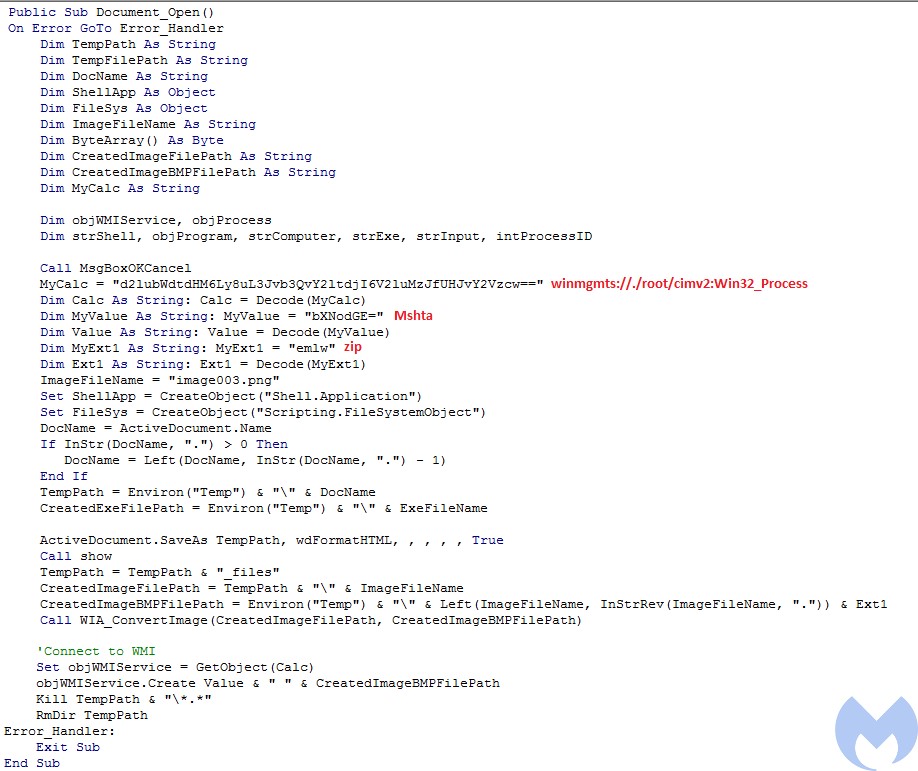Click the "Dim TempPath As String" declaration
This screenshot has width=918, height=771.
point(128,44)
